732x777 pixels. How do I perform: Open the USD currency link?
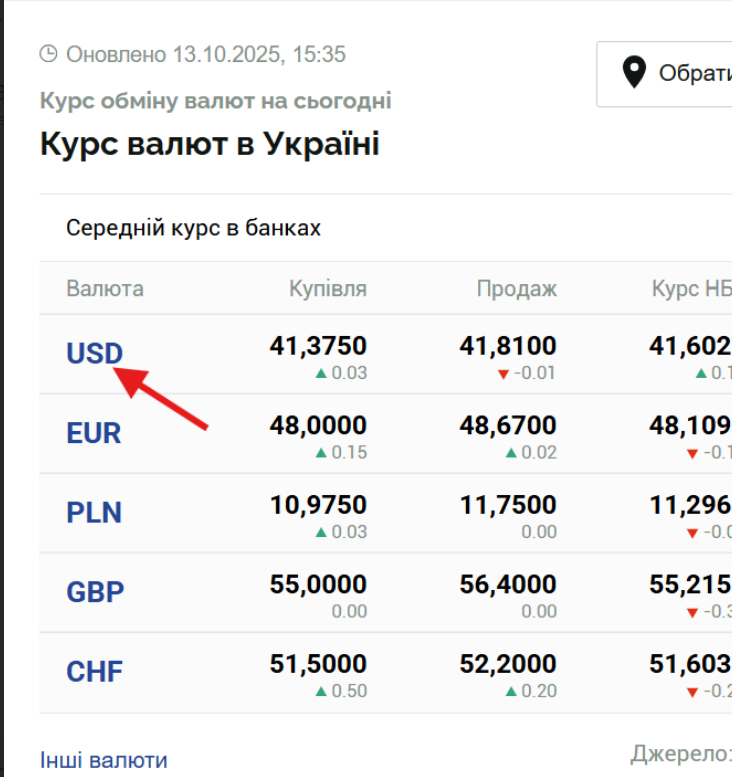click(94, 353)
